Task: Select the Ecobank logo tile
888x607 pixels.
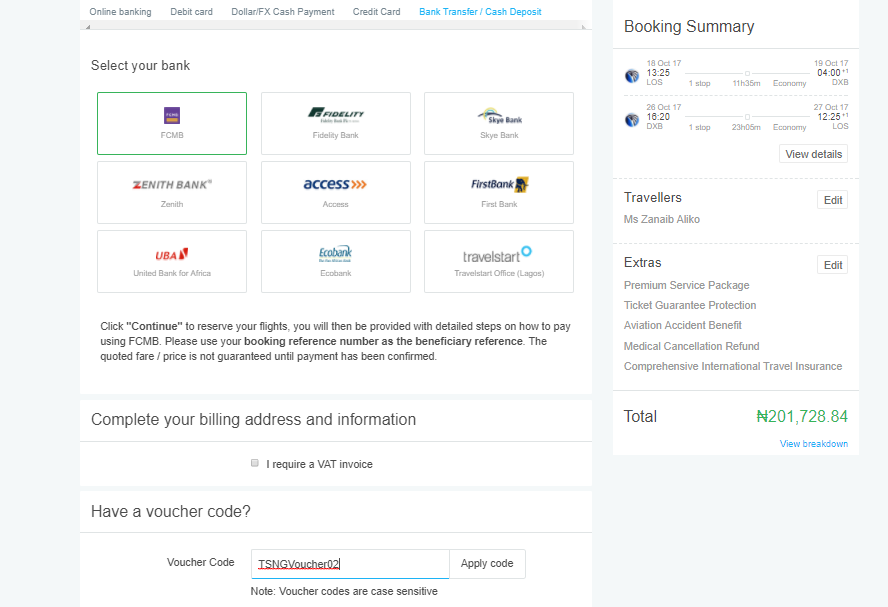Action: 335,262
